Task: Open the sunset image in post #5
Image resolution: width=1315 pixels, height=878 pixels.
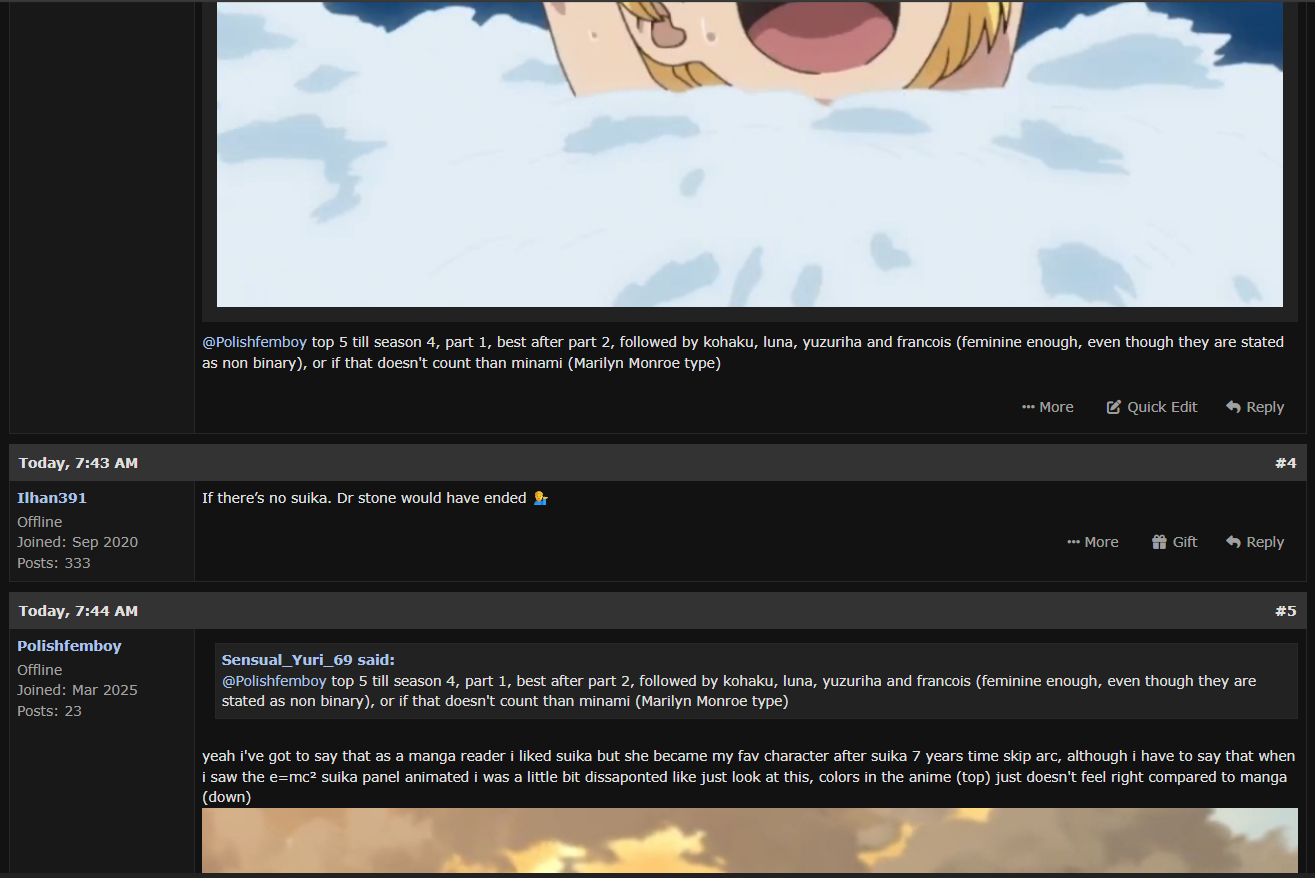Action: tap(750, 840)
